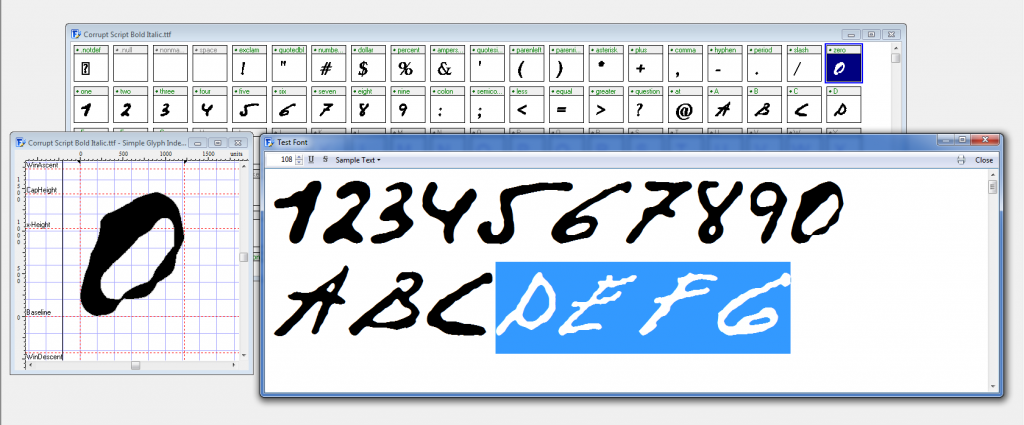
Task: Select the dollar glyph cell
Action: [x=368, y=63]
